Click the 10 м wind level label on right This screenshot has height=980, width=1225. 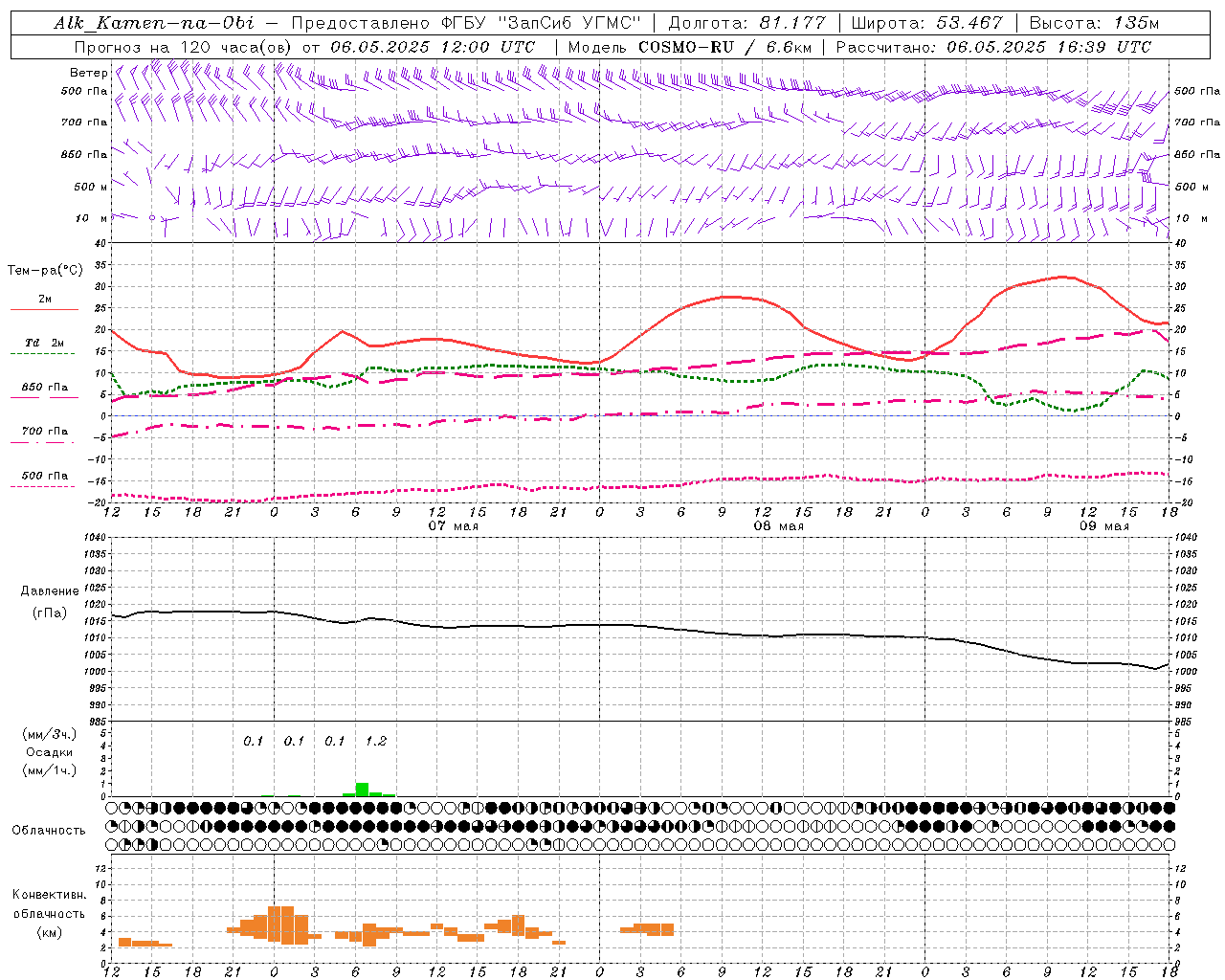(1192, 218)
